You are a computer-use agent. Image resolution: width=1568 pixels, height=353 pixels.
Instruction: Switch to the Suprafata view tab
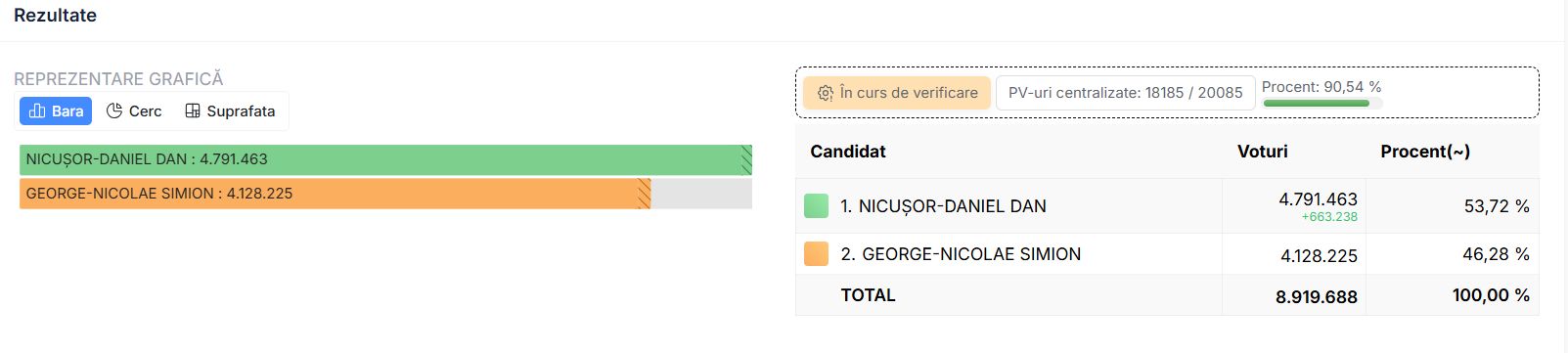[230, 111]
